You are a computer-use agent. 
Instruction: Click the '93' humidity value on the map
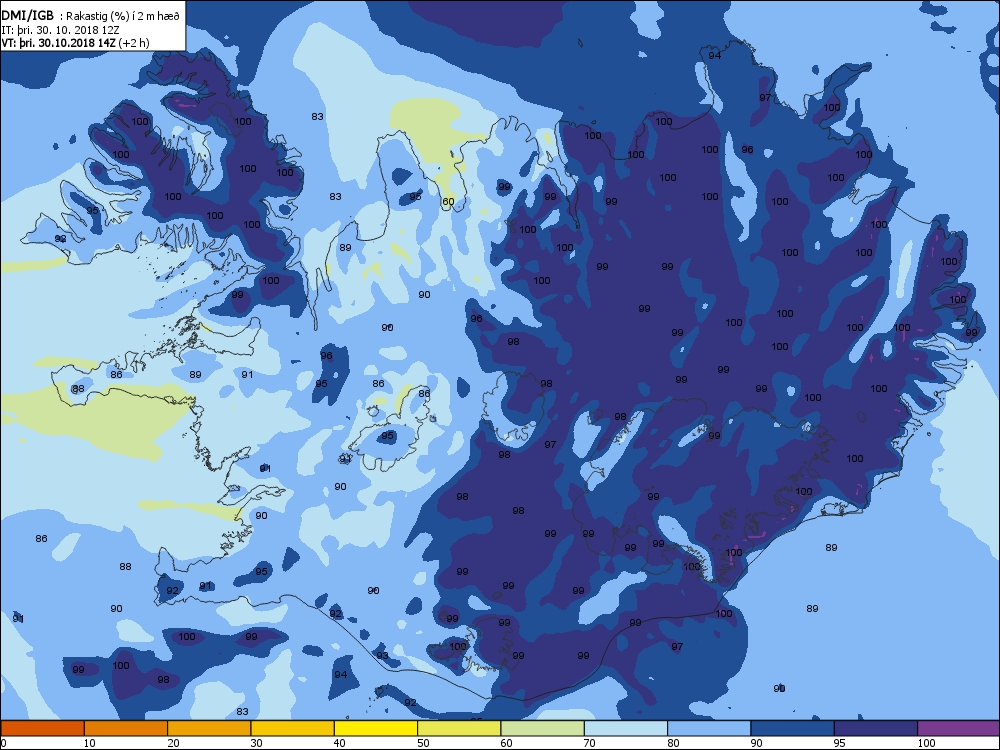[382, 656]
